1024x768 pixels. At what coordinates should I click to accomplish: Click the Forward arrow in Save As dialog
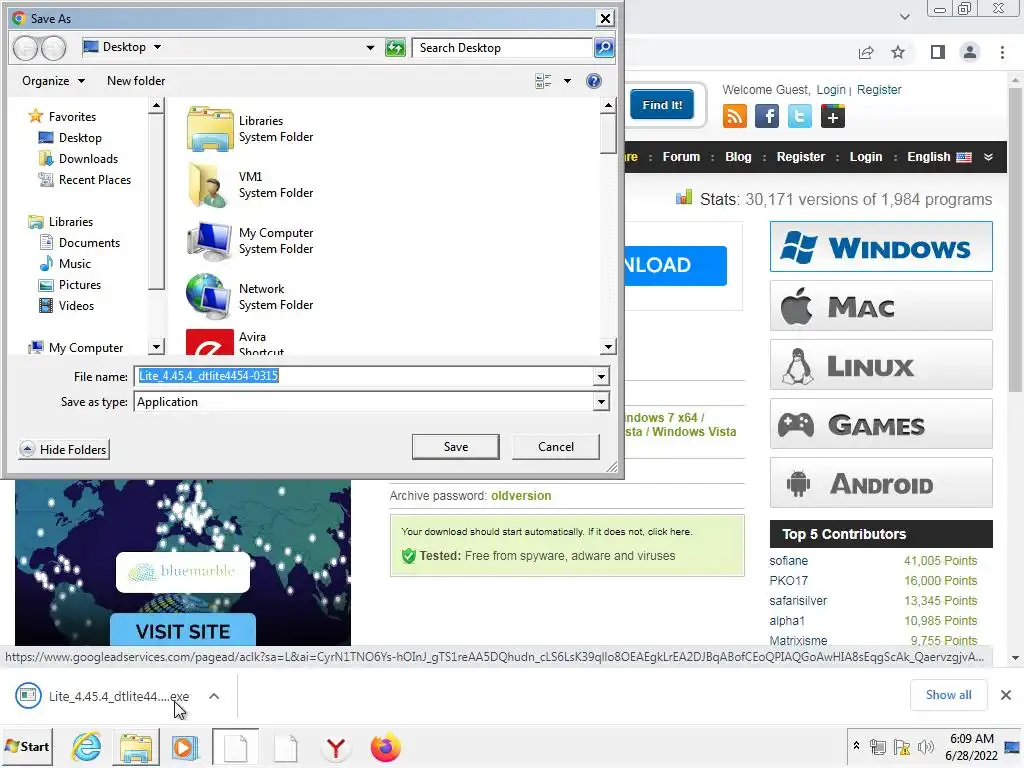54,48
